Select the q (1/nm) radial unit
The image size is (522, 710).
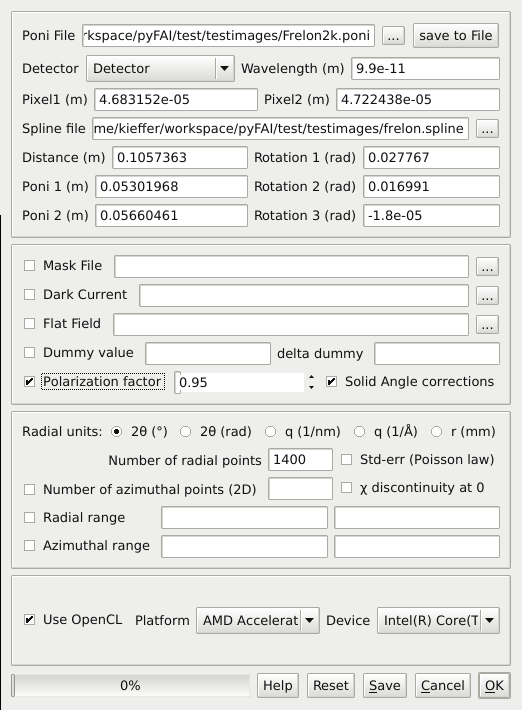(x=270, y=432)
